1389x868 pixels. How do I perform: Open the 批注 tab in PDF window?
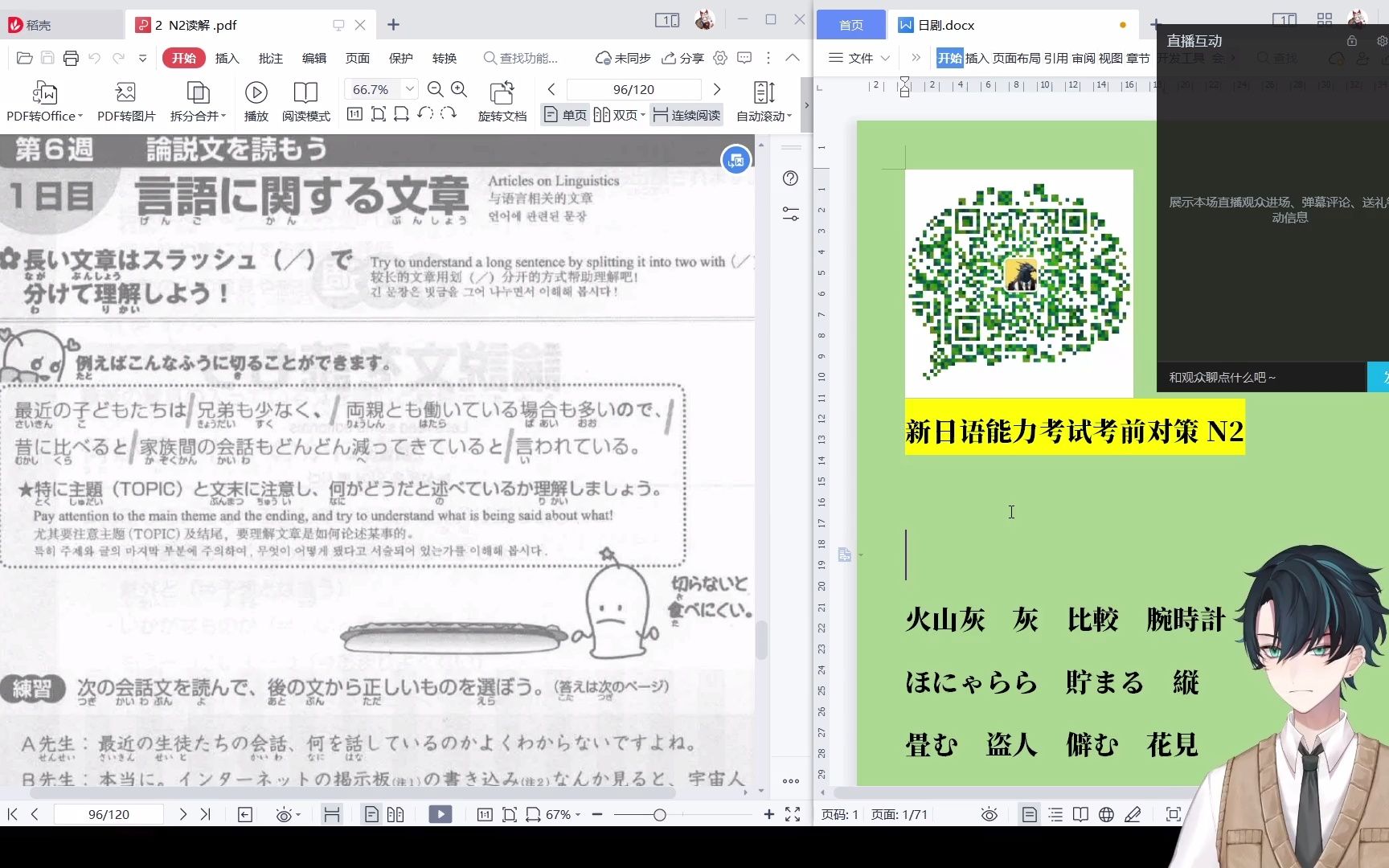click(271, 58)
